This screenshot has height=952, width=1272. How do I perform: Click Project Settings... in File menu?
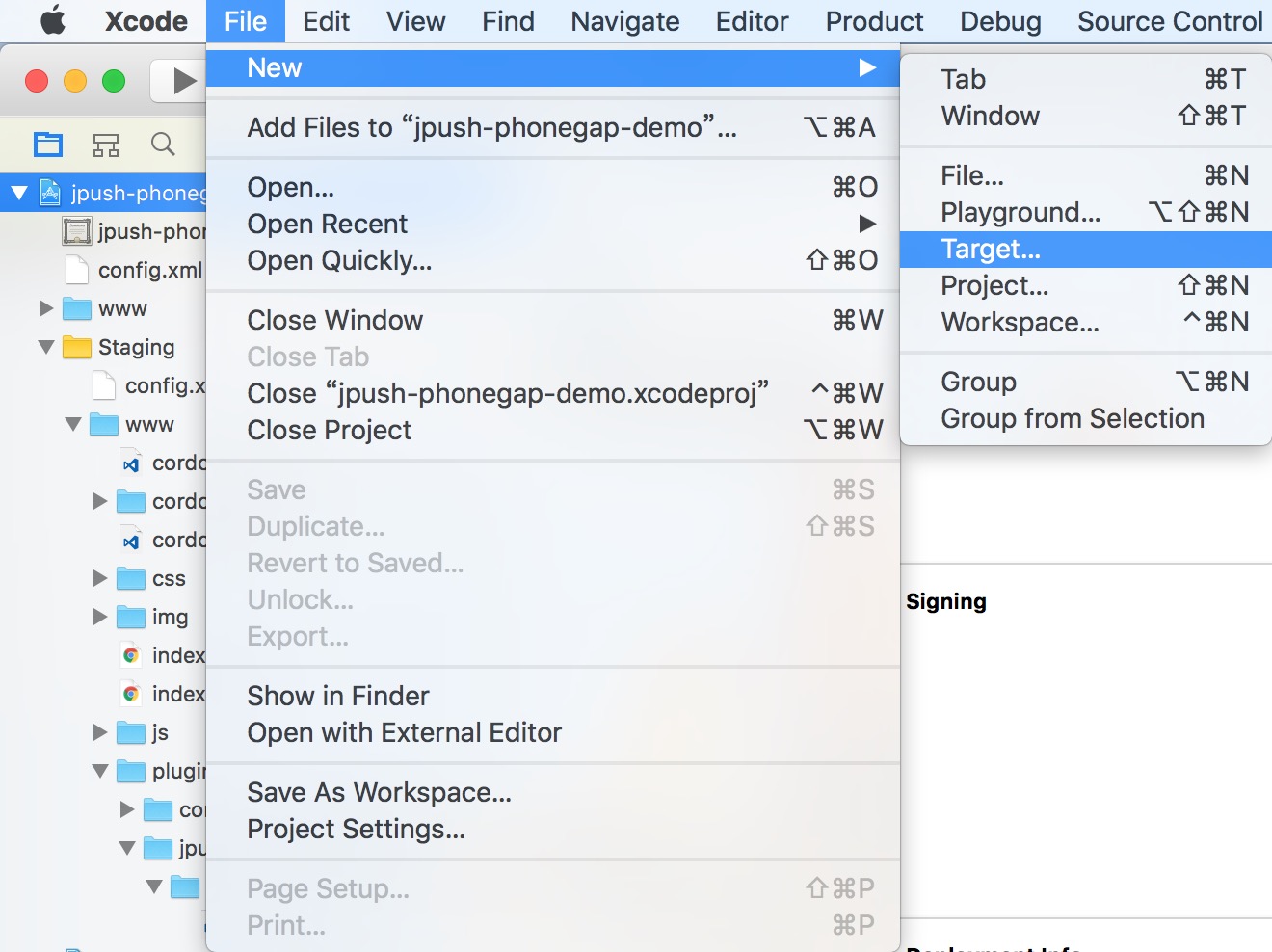click(356, 829)
